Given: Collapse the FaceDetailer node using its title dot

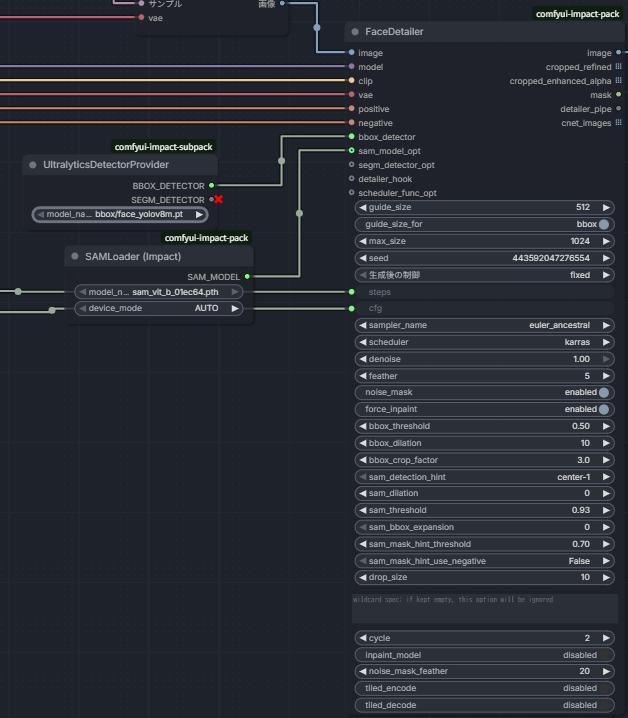Looking at the screenshot, I should tap(354, 32).
